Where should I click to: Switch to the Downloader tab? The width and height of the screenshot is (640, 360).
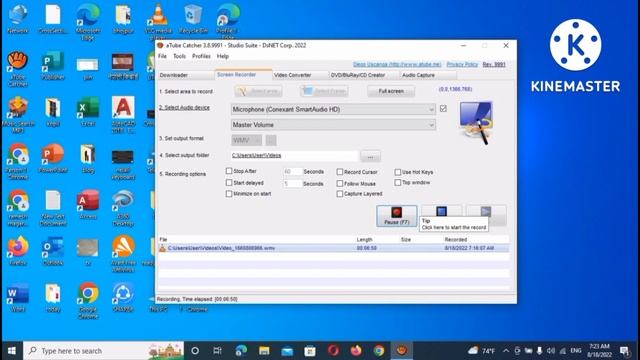(x=186, y=75)
